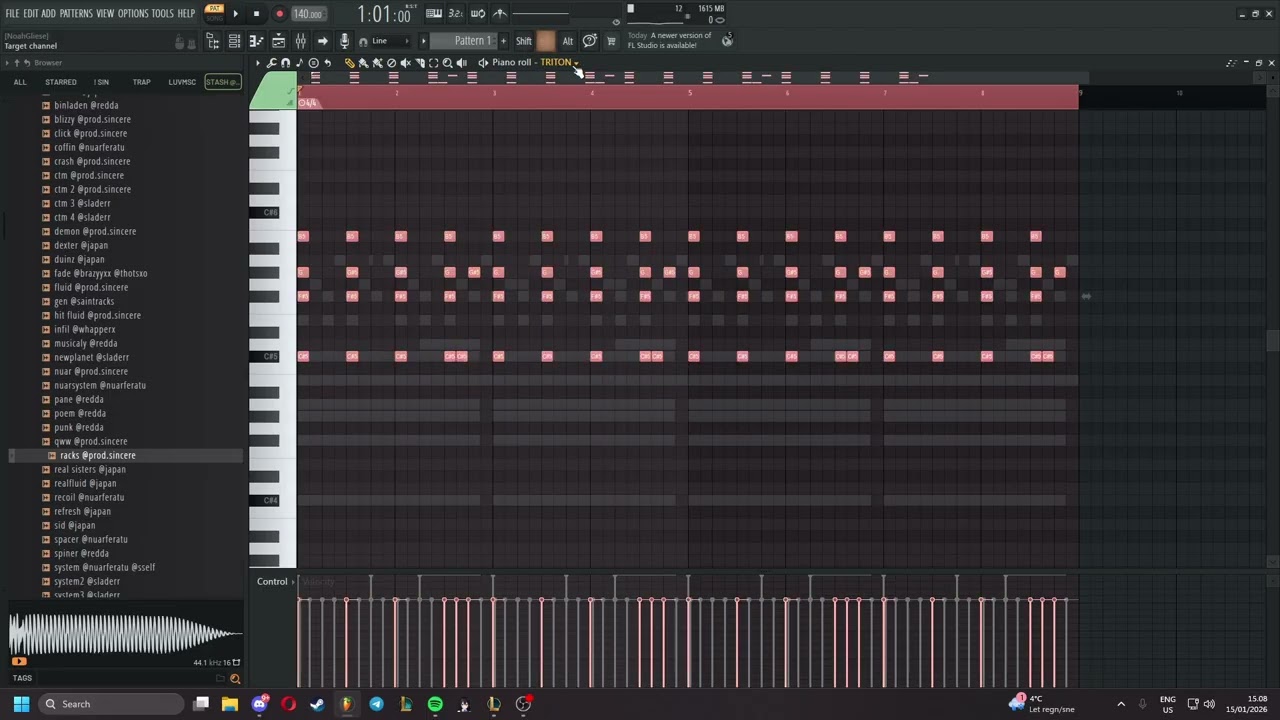
Task: Switch to the STARRED browser tab
Action: point(60,82)
